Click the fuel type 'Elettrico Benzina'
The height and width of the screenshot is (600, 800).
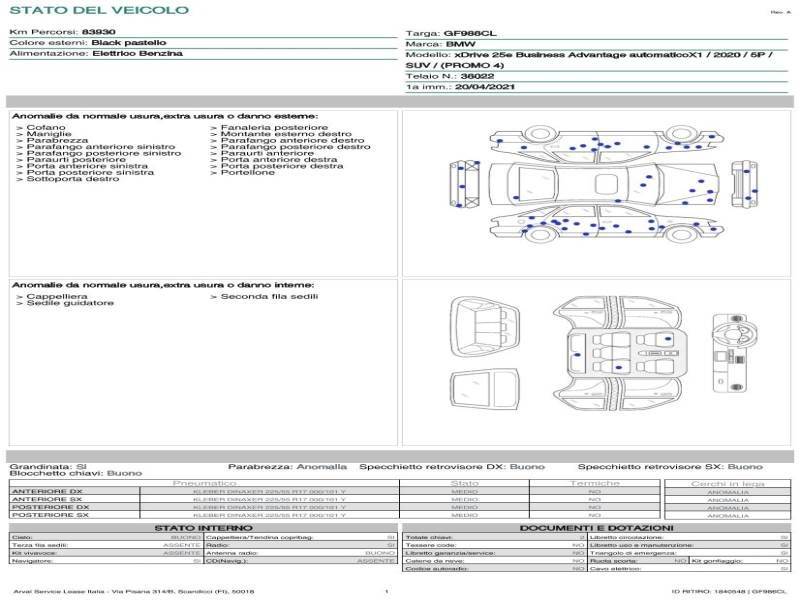137,53
